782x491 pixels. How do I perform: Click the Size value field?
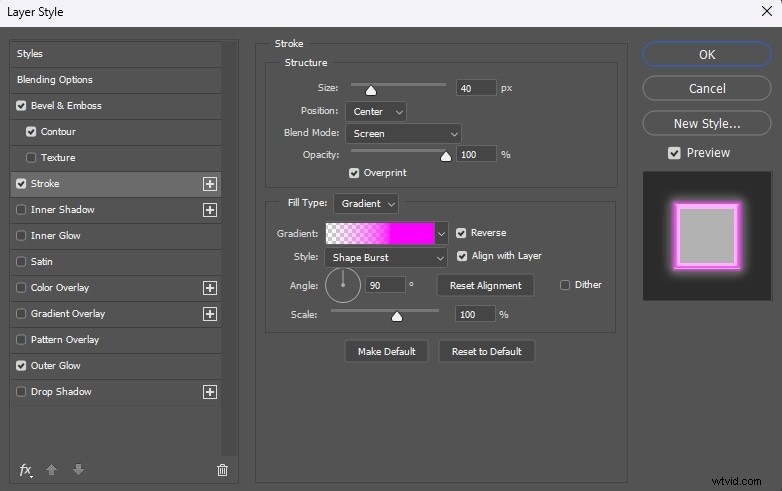[476, 88]
